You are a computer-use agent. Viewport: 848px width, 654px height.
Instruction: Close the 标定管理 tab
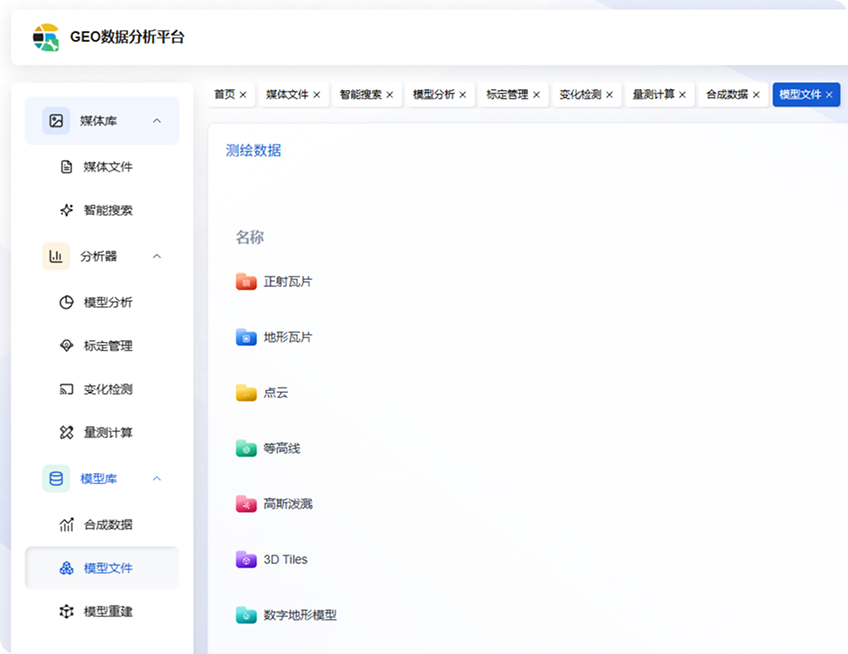click(x=536, y=95)
